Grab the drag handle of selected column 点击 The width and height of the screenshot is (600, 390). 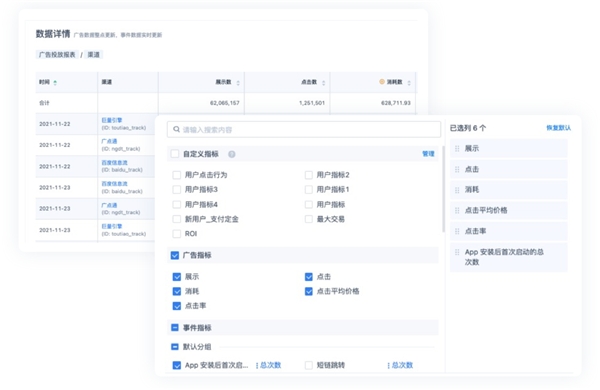pyautogui.click(x=457, y=169)
